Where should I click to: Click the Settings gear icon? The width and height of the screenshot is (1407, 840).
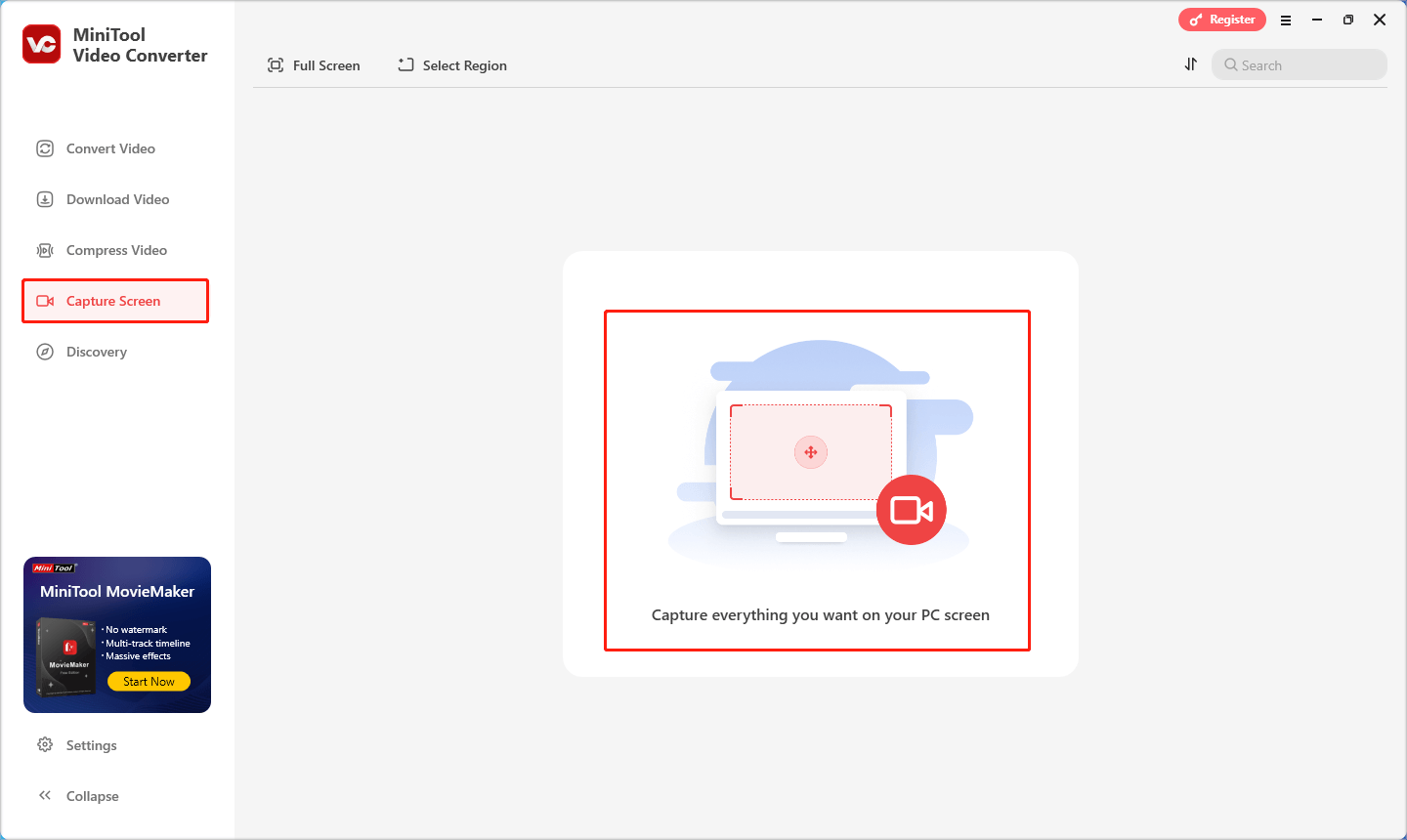tap(45, 745)
